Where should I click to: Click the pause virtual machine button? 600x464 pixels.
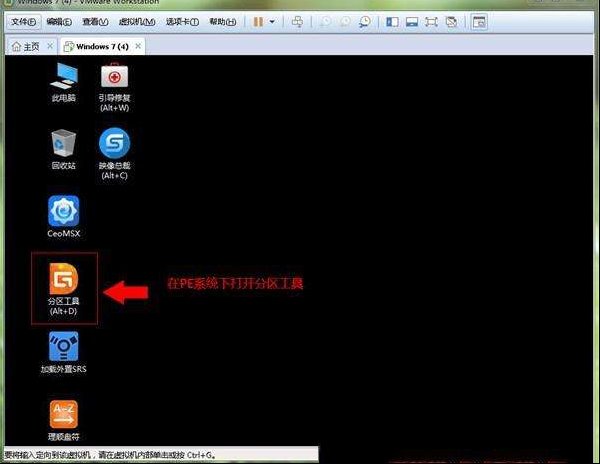coord(258,22)
